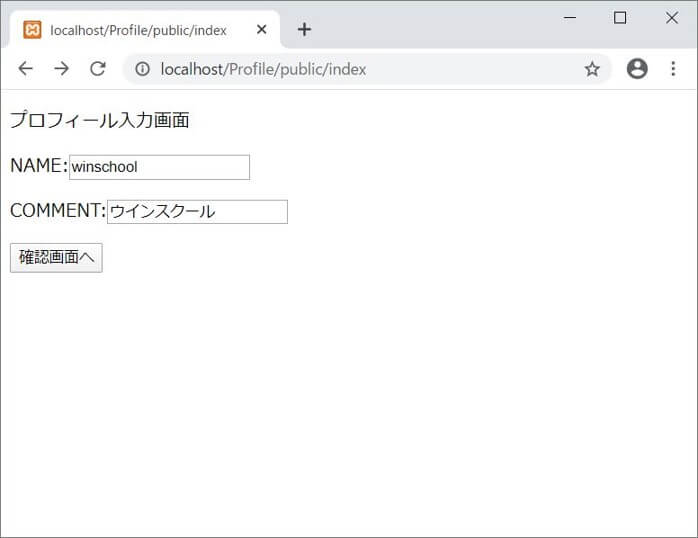Open Chrome's three-dot menu

[673, 69]
